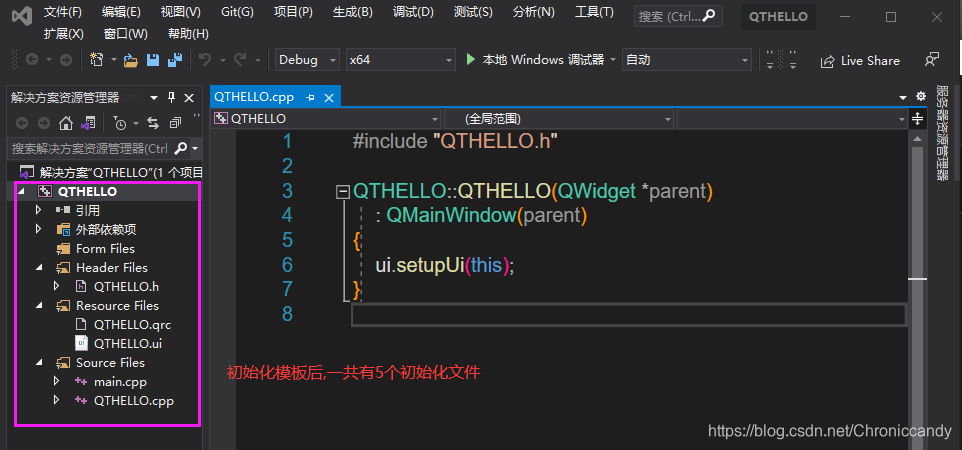Switch views icon in Solution Explorer toolbar
The width and height of the screenshot is (962, 450).
point(88,123)
